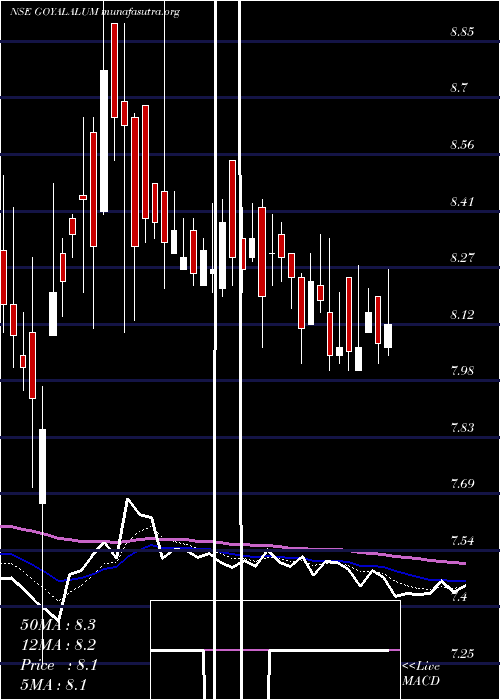The height and width of the screenshot is (700, 500).
Task: Select the 7.54 axis label
Action: (462, 541)
